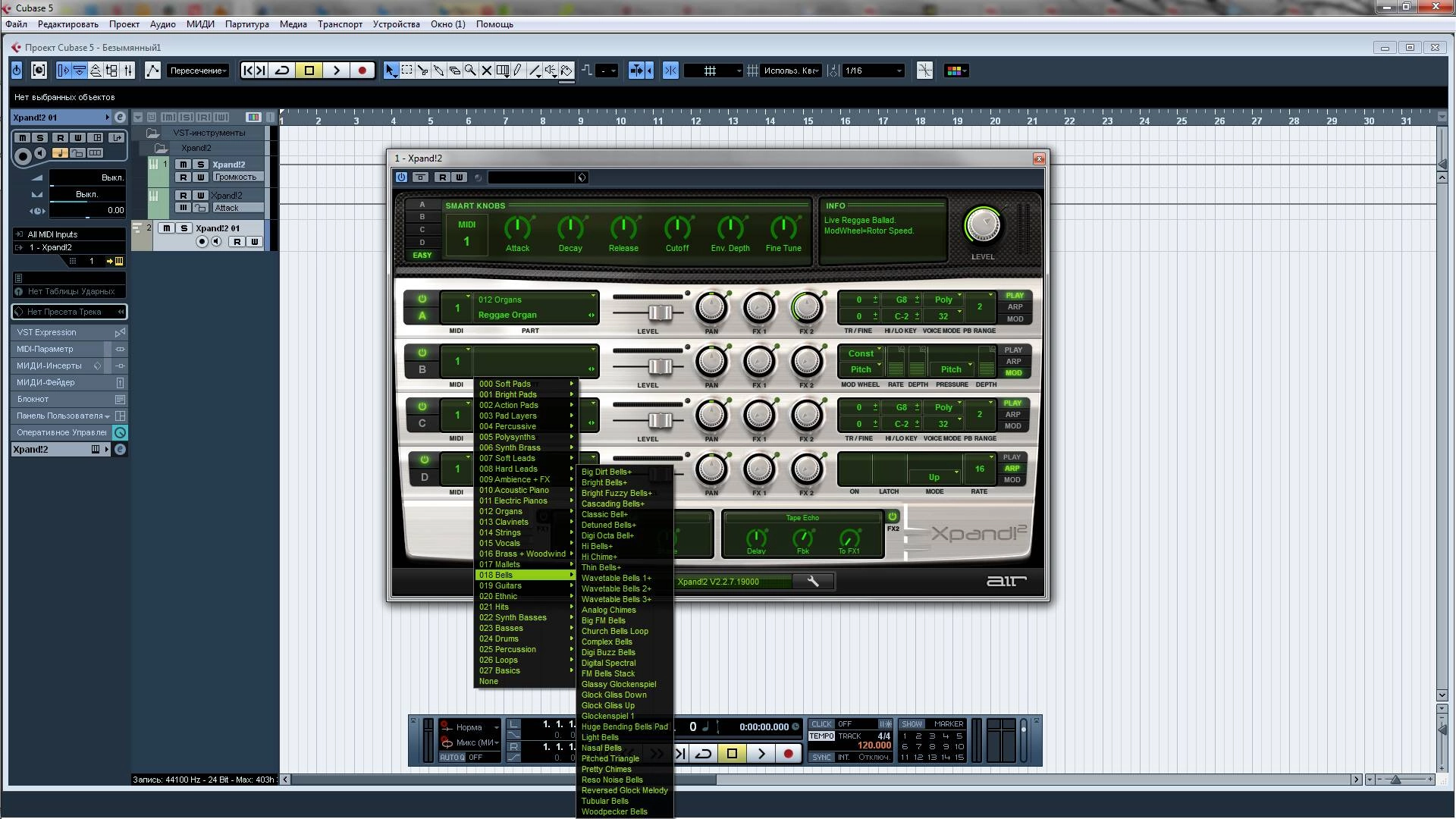Image resolution: width=1456 pixels, height=819 pixels.
Task: Click transport bar Stop button
Action: pyautogui.click(x=732, y=753)
